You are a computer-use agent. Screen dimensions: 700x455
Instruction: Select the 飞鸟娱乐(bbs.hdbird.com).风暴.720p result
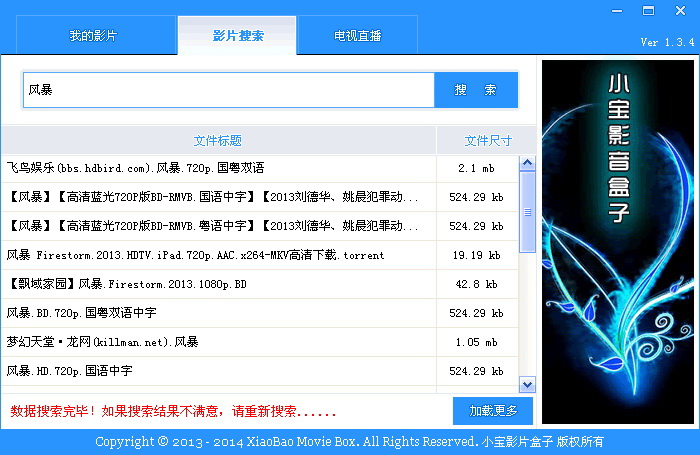(x=219, y=168)
